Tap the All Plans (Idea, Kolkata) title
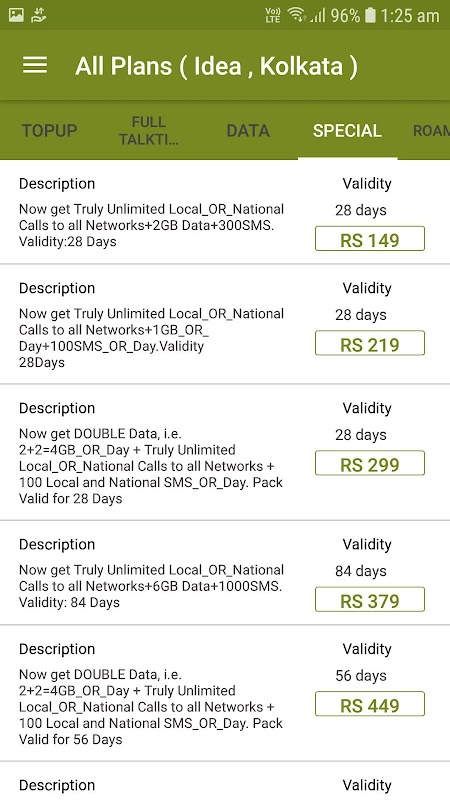This screenshot has height=800, width=450. [x=216, y=66]
